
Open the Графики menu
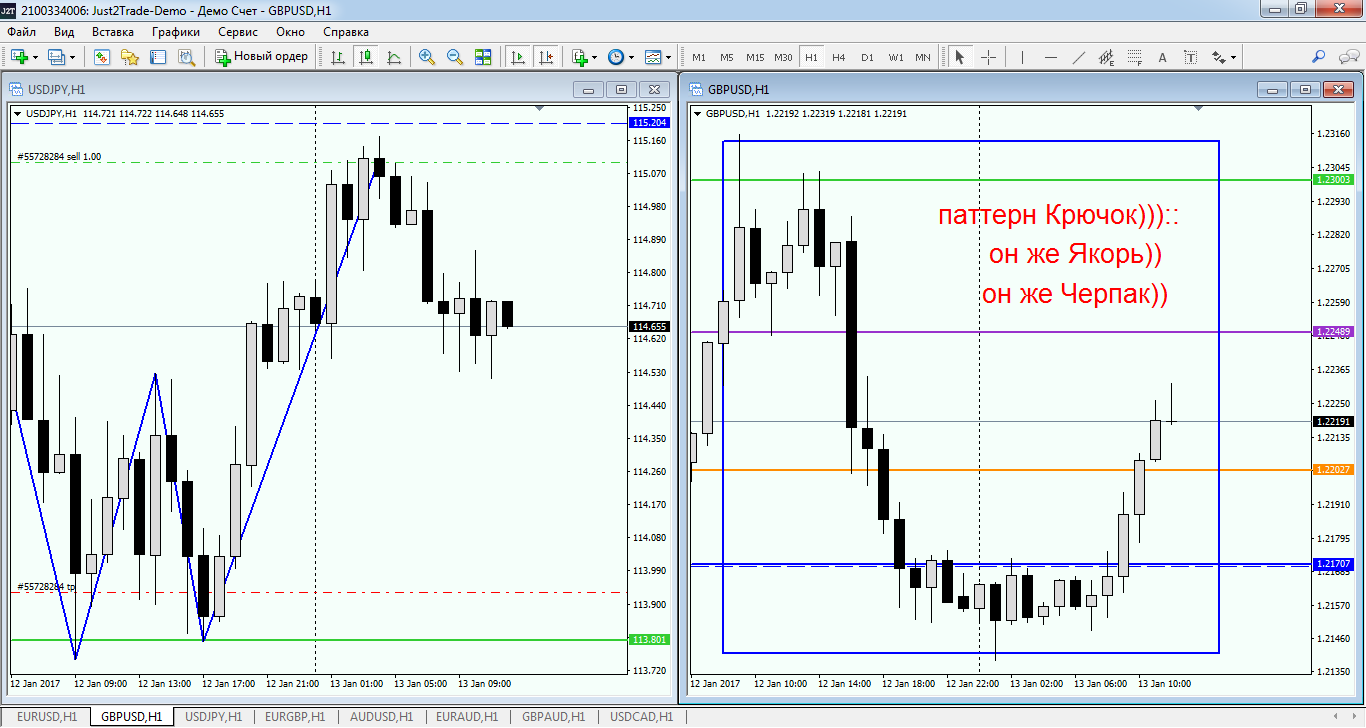tap(176, 32)
